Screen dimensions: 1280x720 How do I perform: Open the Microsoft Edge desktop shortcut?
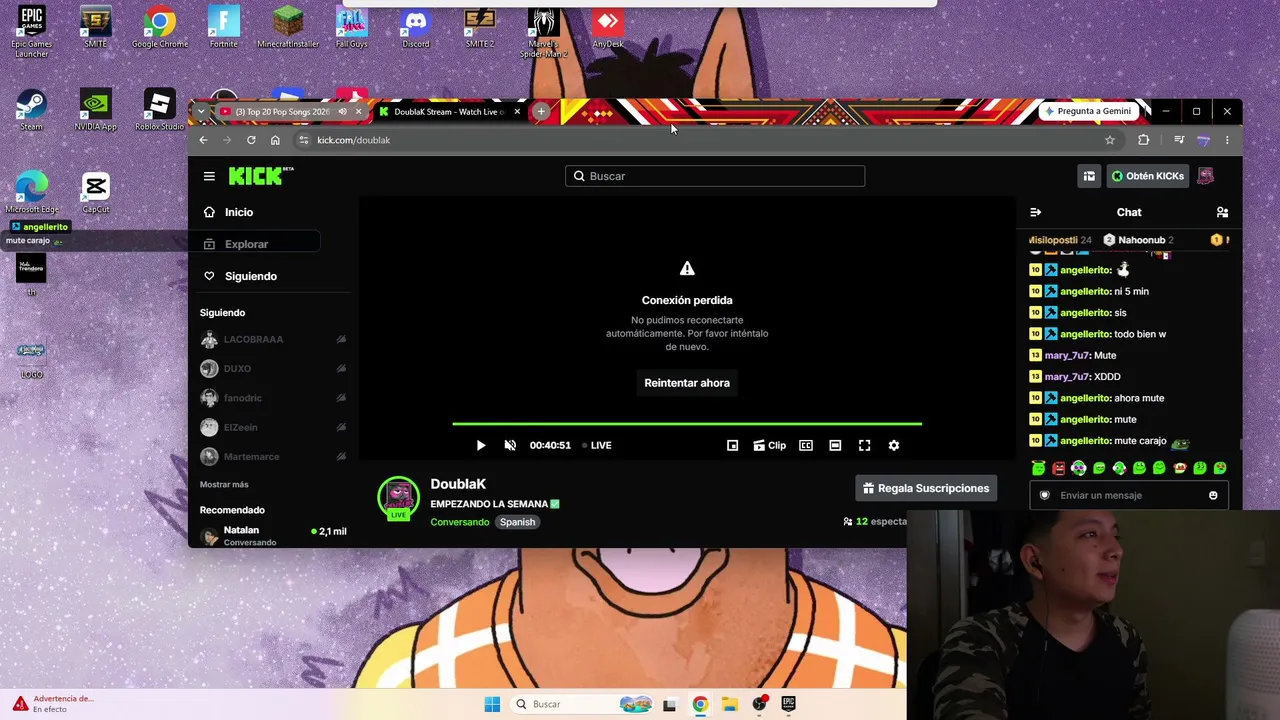(x=32, y=192)
